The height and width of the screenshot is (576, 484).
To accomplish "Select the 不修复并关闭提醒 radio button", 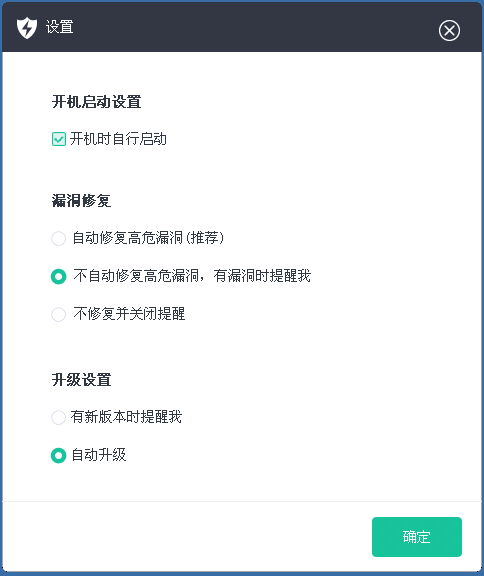I will 58,314.
